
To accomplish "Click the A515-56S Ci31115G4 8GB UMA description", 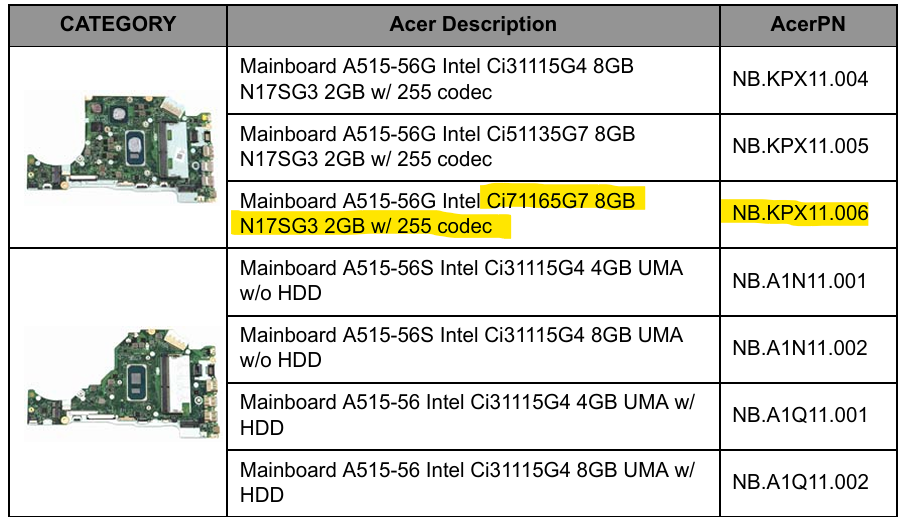I will [461, 348].
